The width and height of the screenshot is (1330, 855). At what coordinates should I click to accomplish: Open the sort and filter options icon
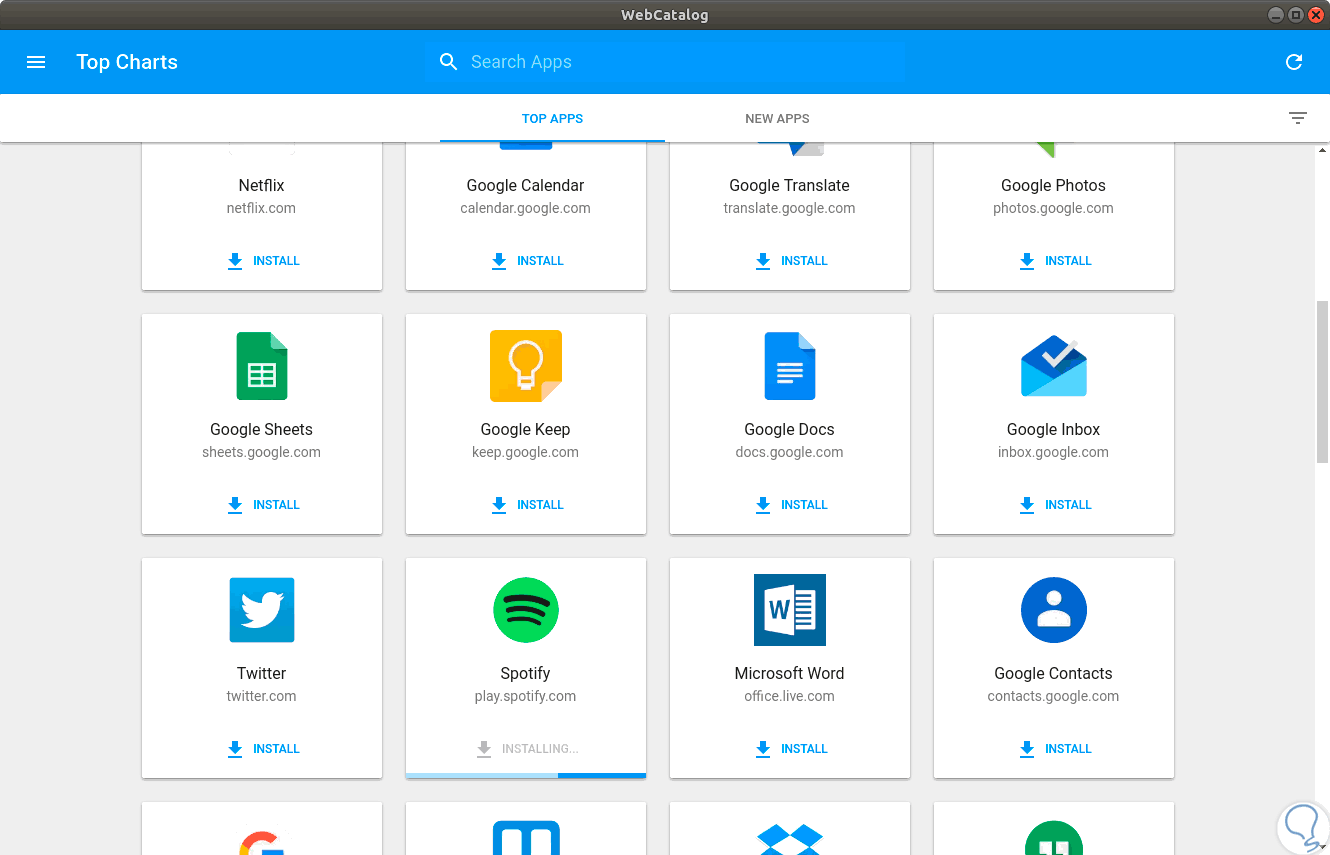click(1298, 118)
